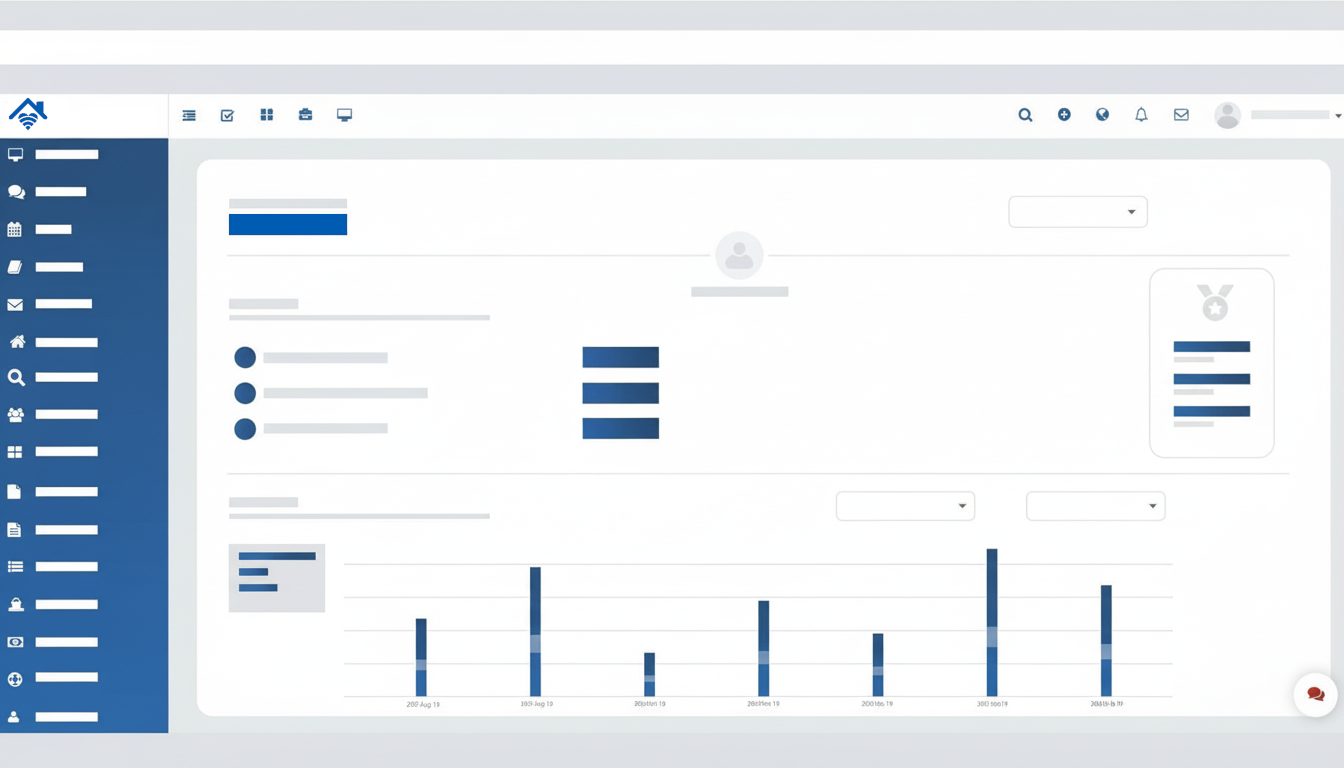Select the third round bullet in the list
1344x768 pixels.
[x=245, y=429]
